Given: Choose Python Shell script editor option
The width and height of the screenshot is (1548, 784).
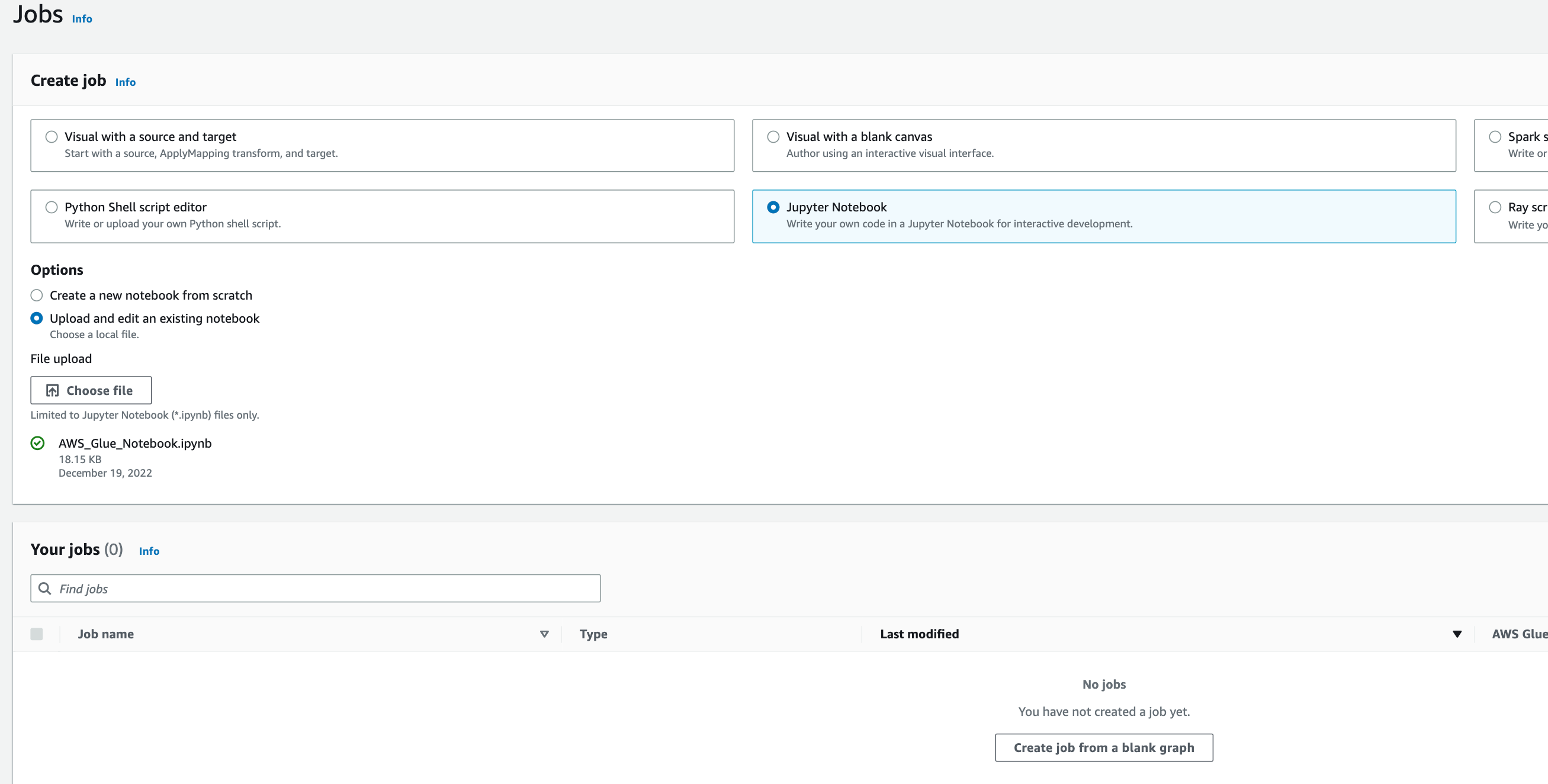Looking at the screenshot, I should (52, 207).
